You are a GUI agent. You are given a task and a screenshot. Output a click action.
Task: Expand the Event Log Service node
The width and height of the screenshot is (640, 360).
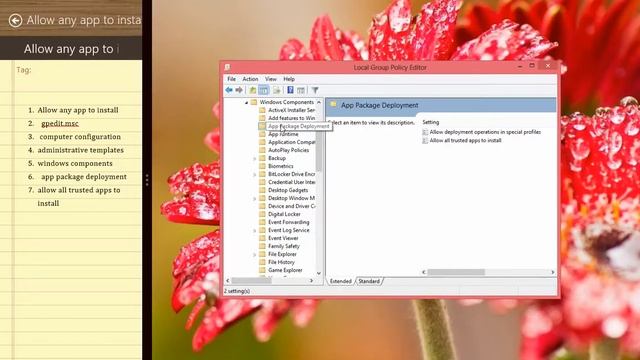[255, 230]
